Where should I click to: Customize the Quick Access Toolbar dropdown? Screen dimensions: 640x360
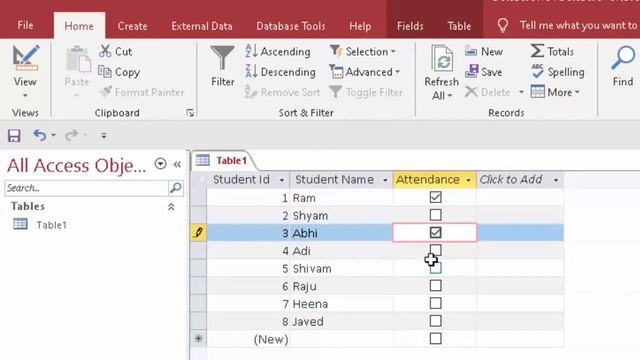coord(104,135)
